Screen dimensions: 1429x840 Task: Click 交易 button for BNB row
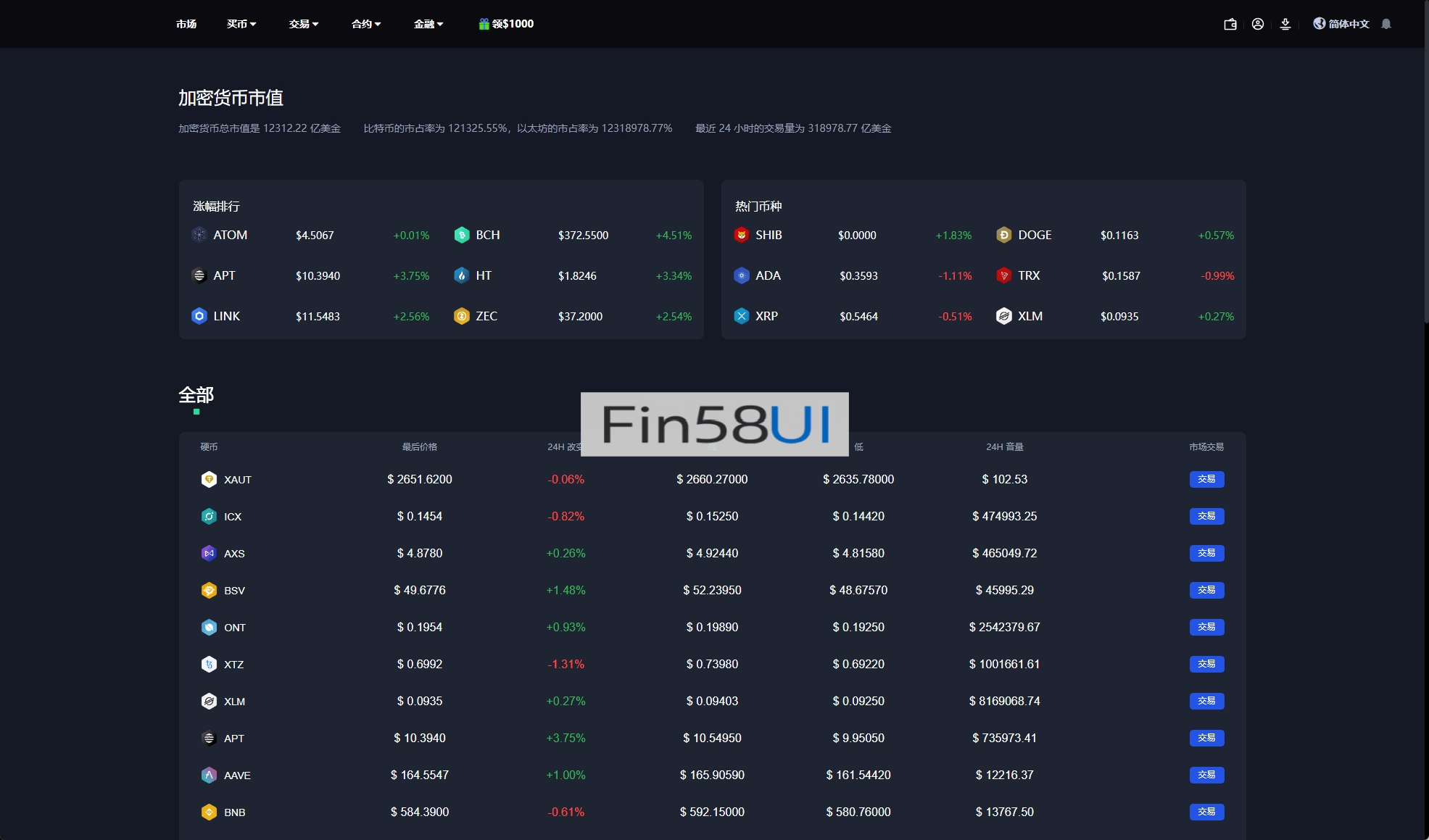coord(1206,812)
